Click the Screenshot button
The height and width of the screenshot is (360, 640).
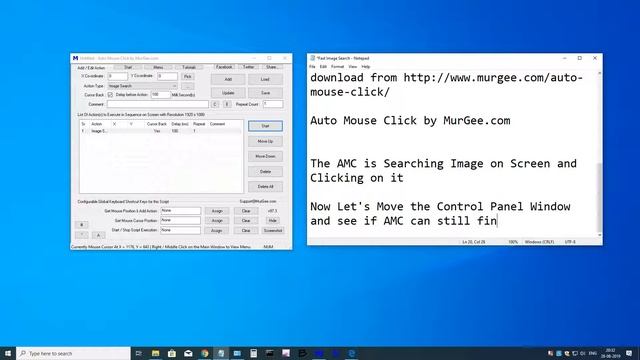point(273,231)
